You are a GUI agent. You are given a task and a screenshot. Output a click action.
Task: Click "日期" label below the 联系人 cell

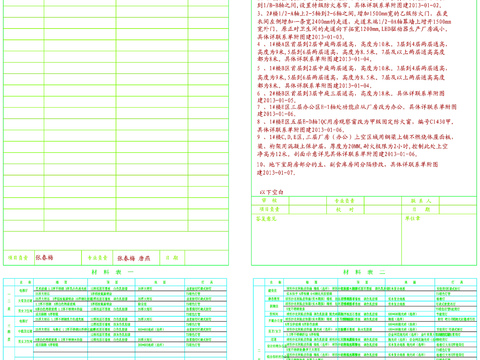coord(421,210)
